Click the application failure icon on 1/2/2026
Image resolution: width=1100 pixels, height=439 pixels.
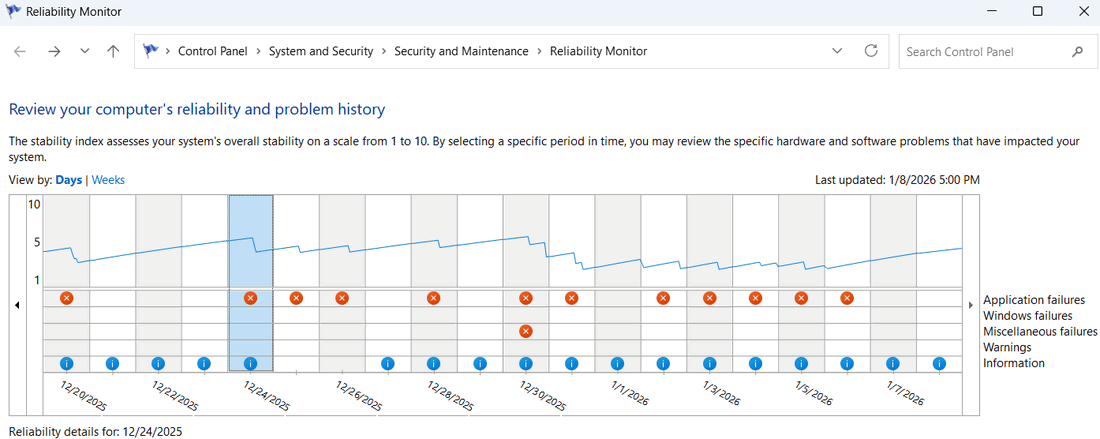(663, 298)
